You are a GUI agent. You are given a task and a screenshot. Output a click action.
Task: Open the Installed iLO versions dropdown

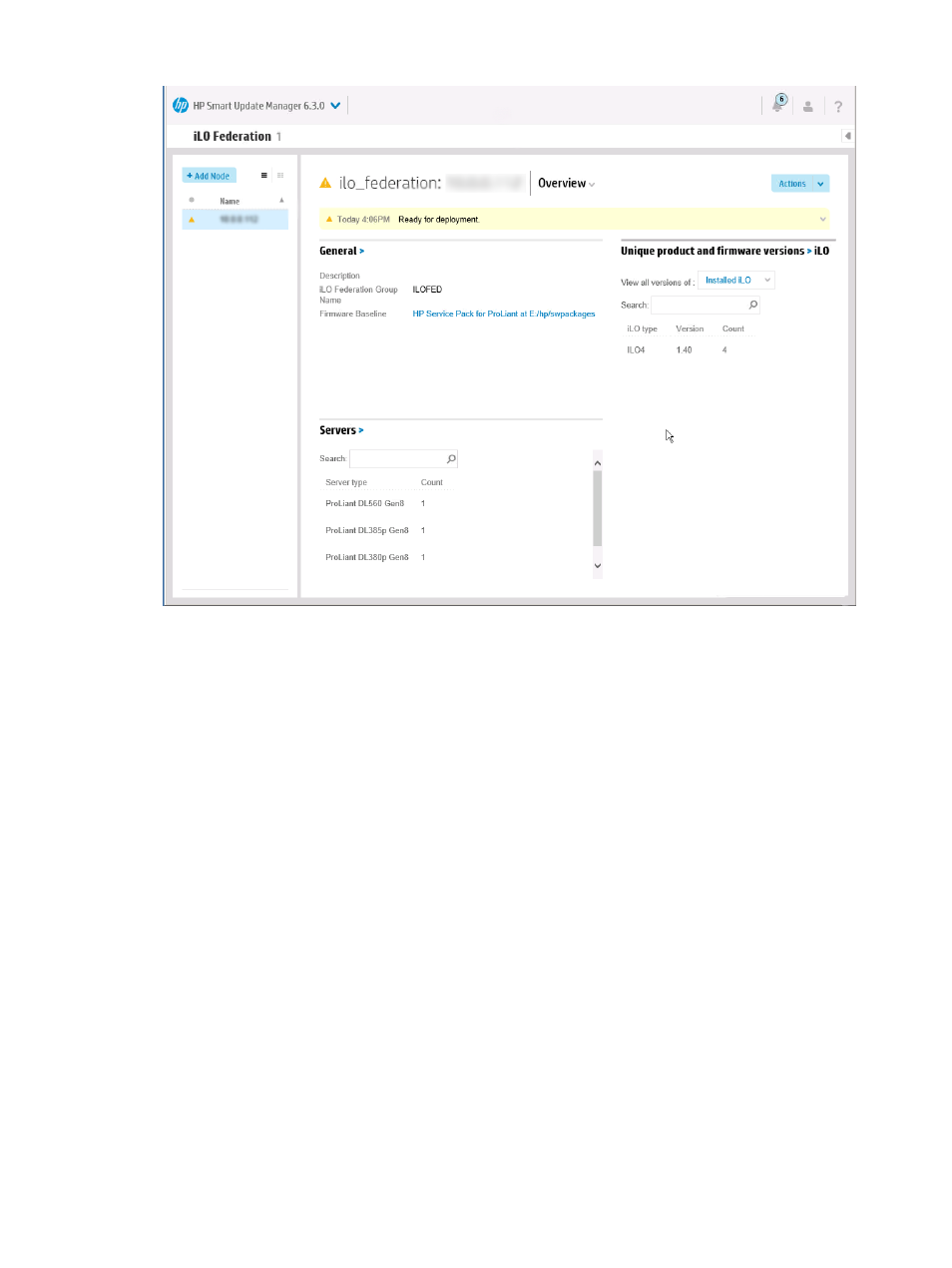[x=736, y=281]
